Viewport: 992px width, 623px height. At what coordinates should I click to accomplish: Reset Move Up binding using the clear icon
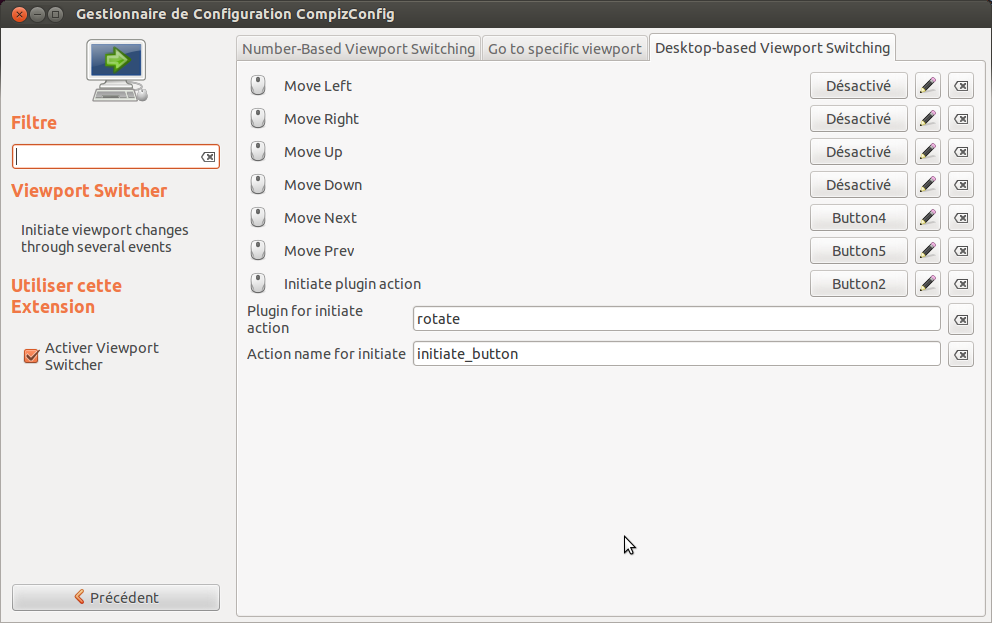pyautogui.click(x=960, y=152)
